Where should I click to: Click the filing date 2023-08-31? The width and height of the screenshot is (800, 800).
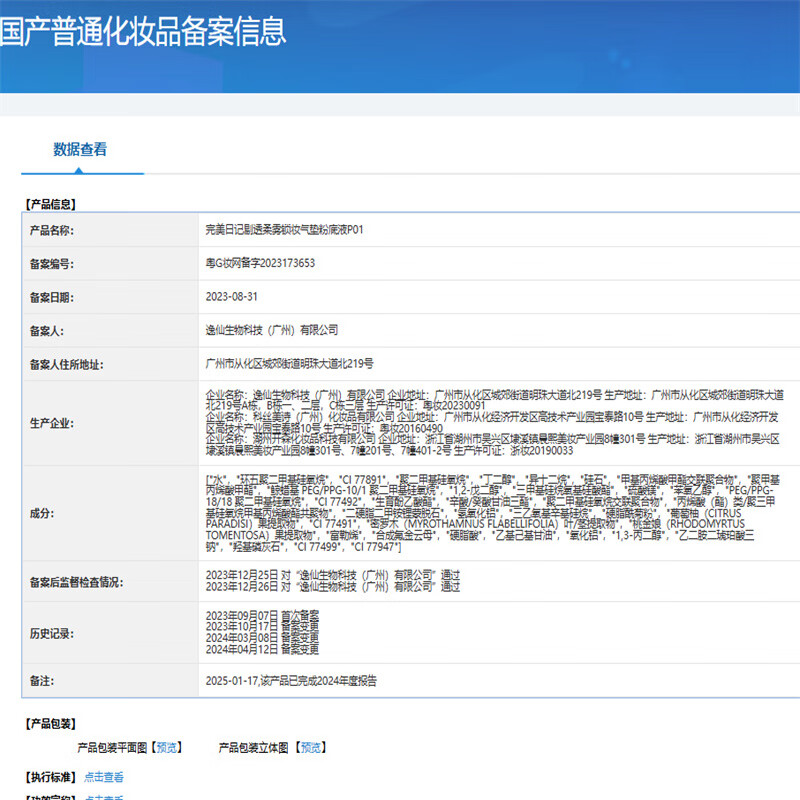coord(231,297)
